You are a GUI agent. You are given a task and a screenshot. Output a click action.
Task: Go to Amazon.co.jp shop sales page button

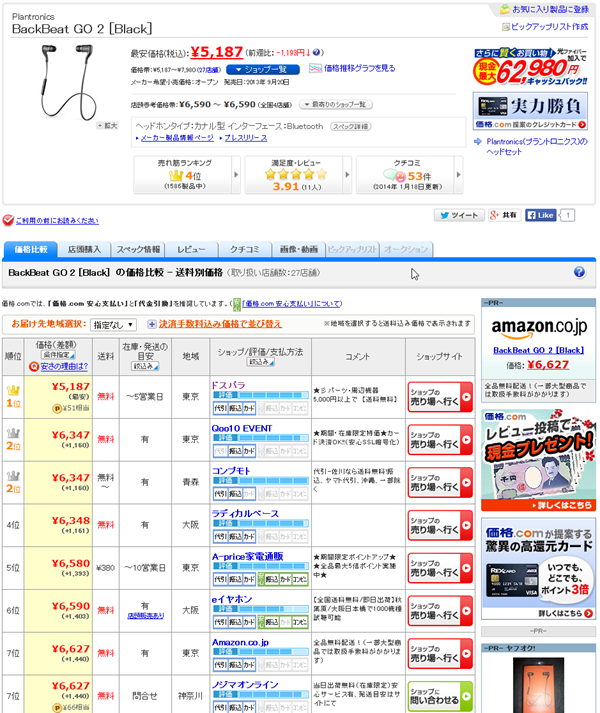pyautogui.click(x=440, y=653)
